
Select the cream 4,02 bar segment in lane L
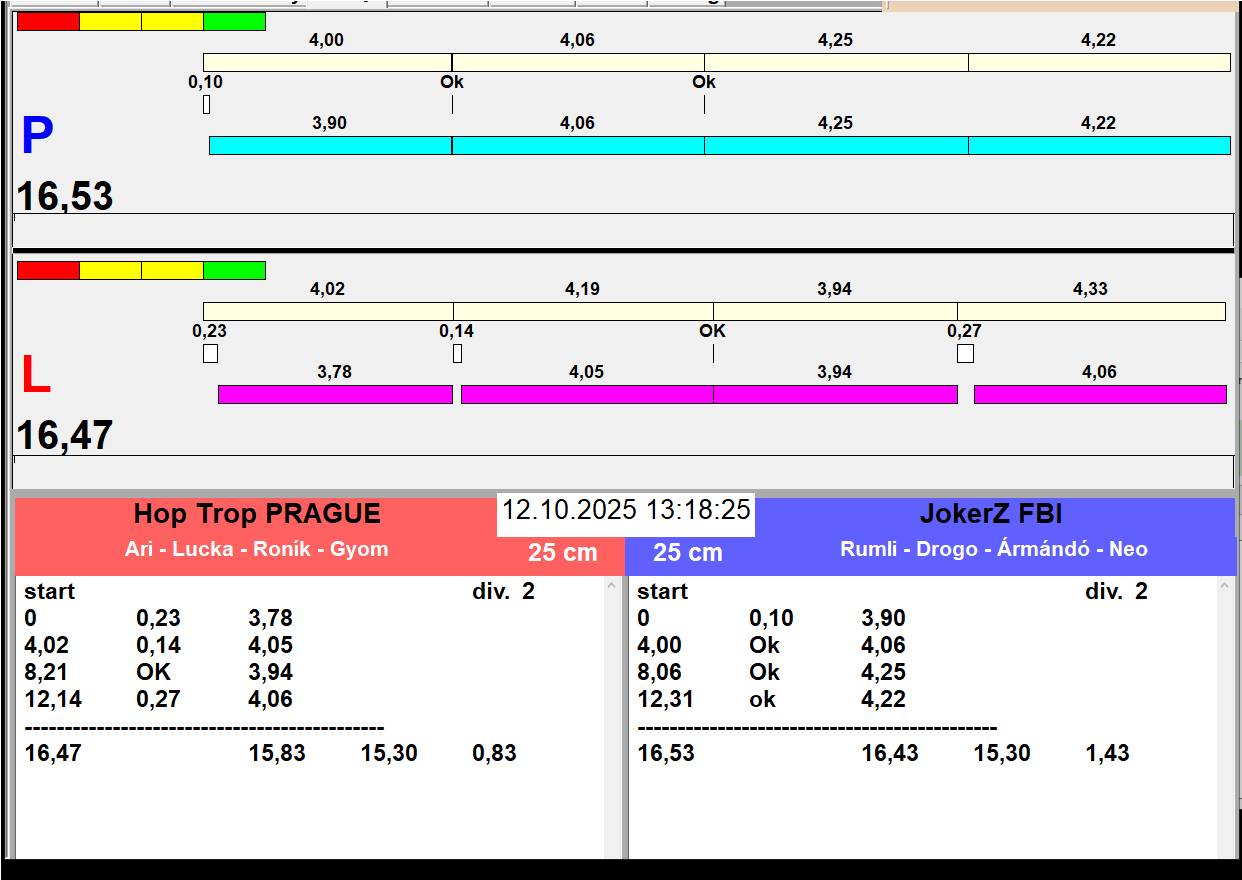click(x=328, y=311)
